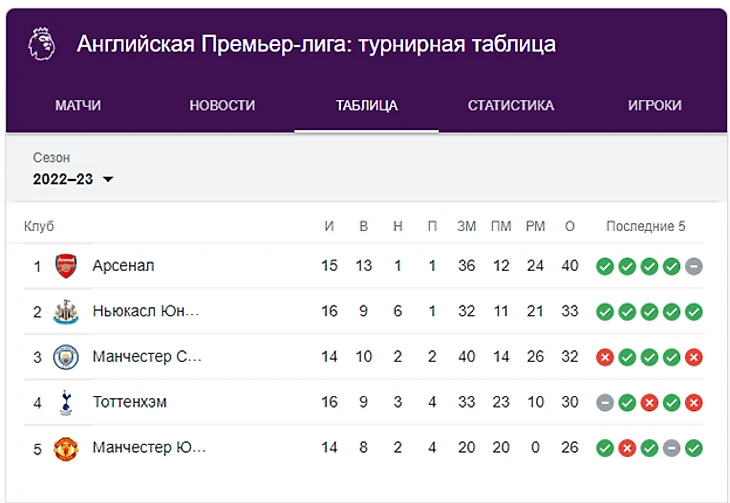Click the Последние 5 column header

645,226
